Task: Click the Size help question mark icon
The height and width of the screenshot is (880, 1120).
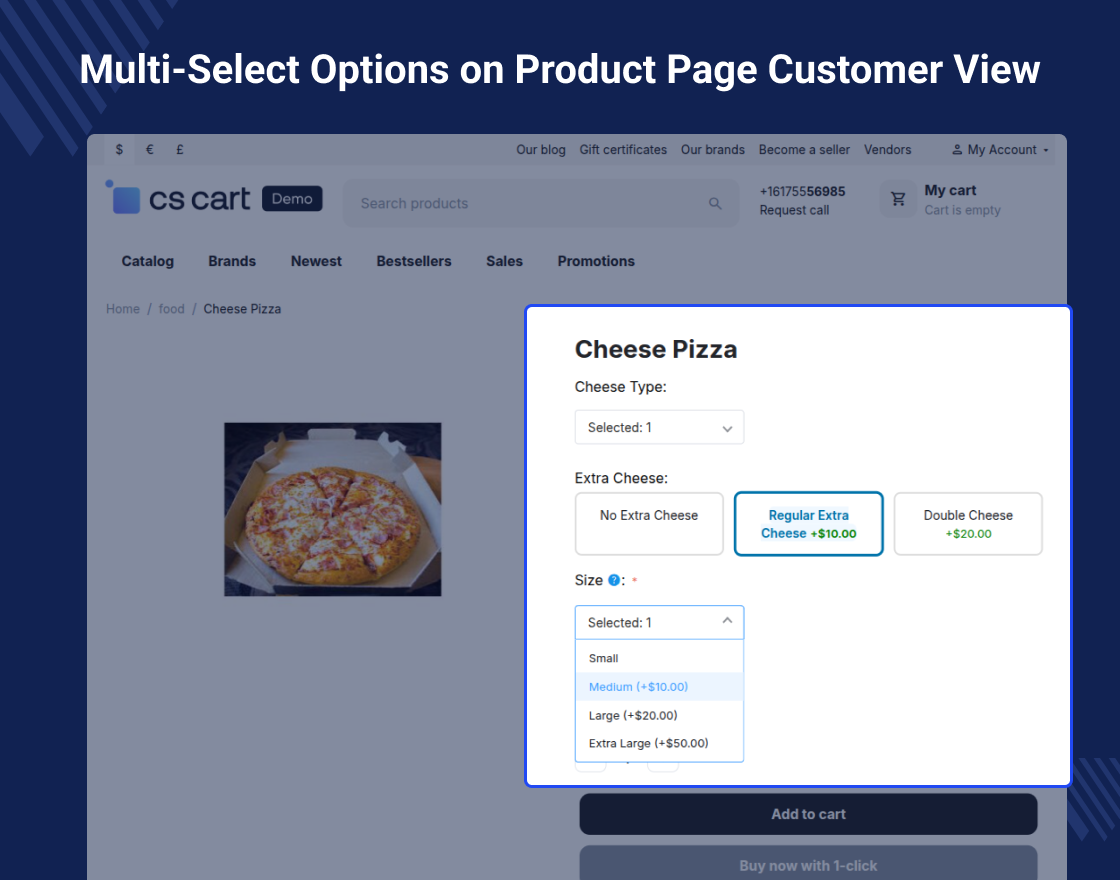Action: click(614, 580)
